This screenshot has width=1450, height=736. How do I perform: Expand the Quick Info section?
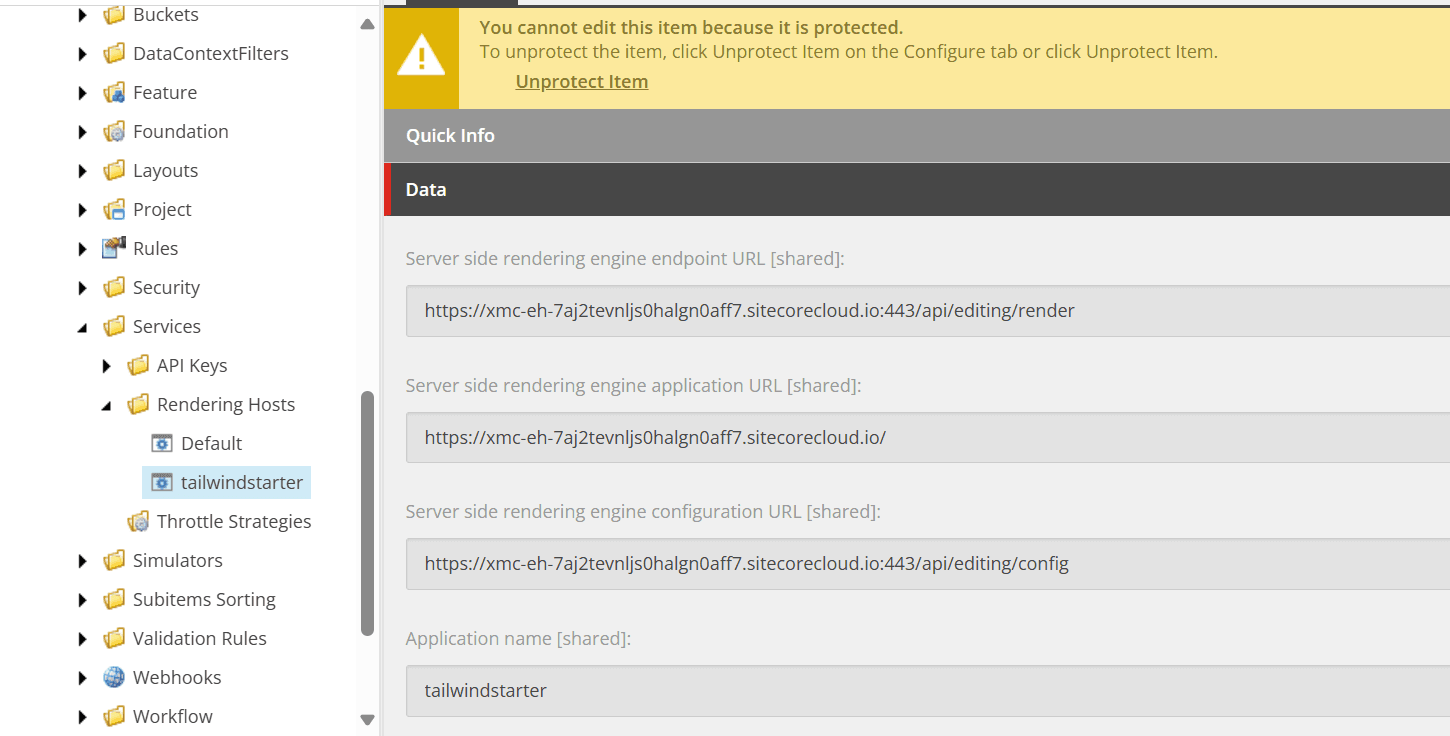[x=450, y=136]
